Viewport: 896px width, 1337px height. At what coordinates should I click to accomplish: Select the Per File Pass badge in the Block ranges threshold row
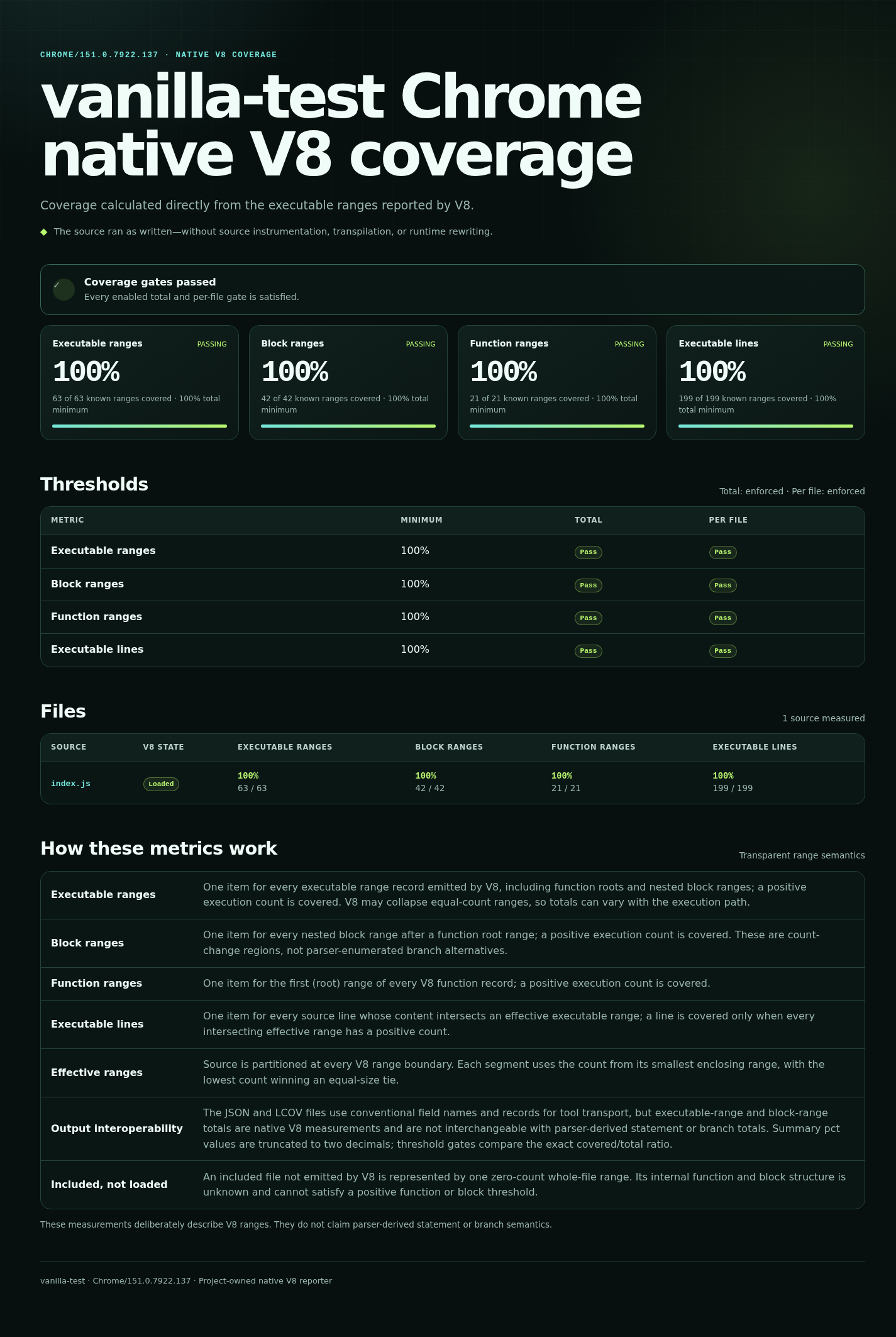point(723,585)
